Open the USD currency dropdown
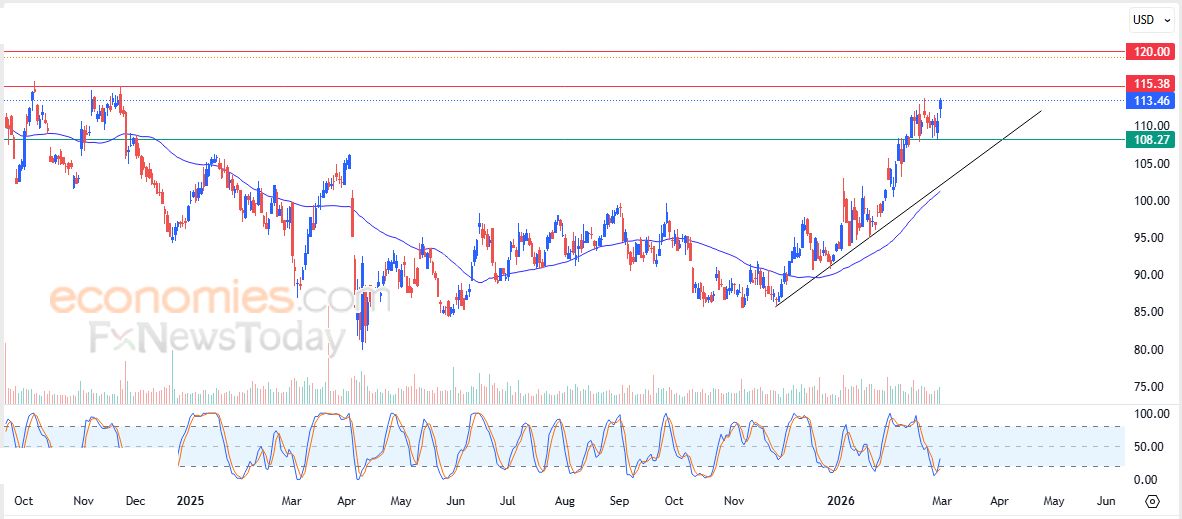This screenshot has width=1182, height=519. 1149,20
